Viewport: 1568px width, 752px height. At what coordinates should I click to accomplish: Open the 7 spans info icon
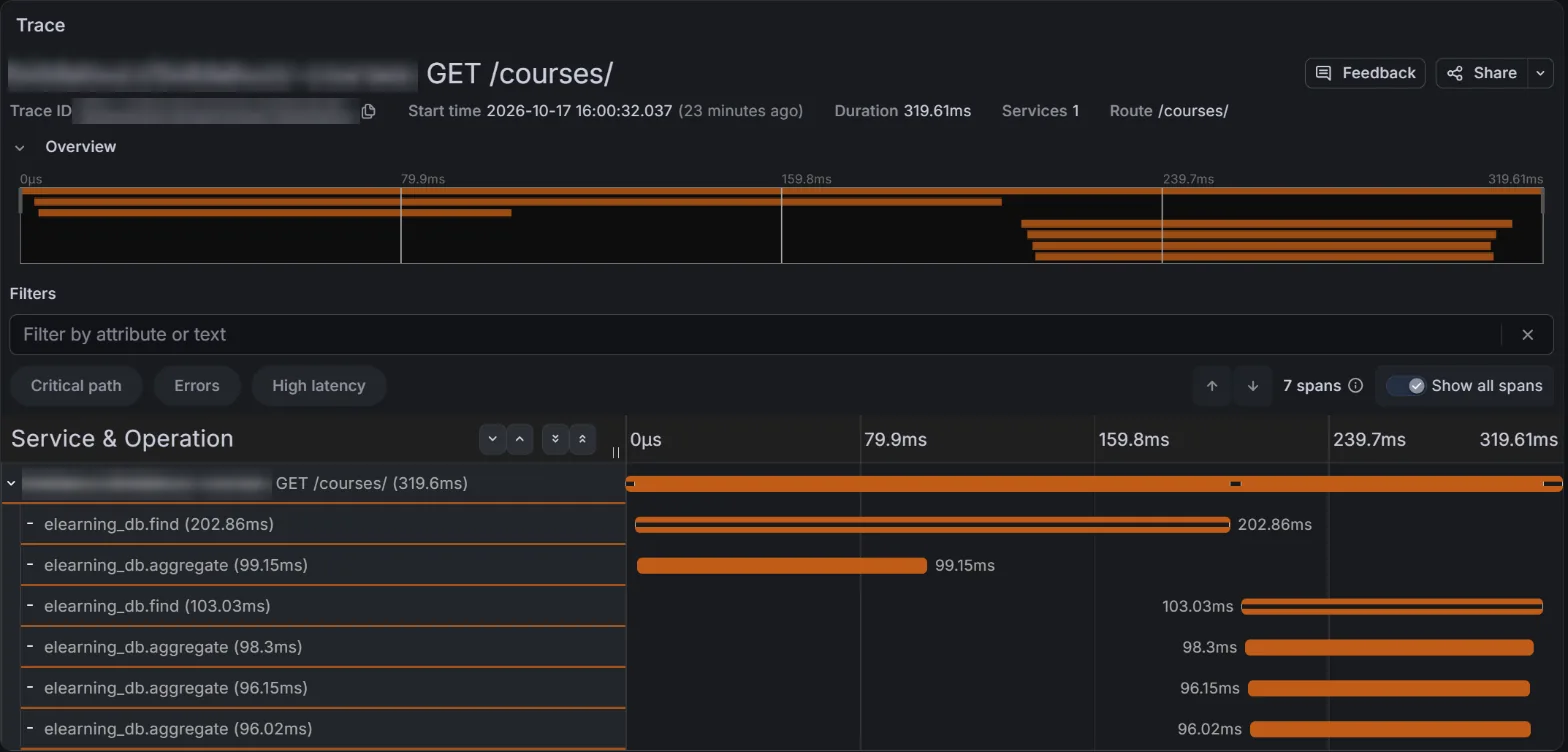[x=1356, y=386]
